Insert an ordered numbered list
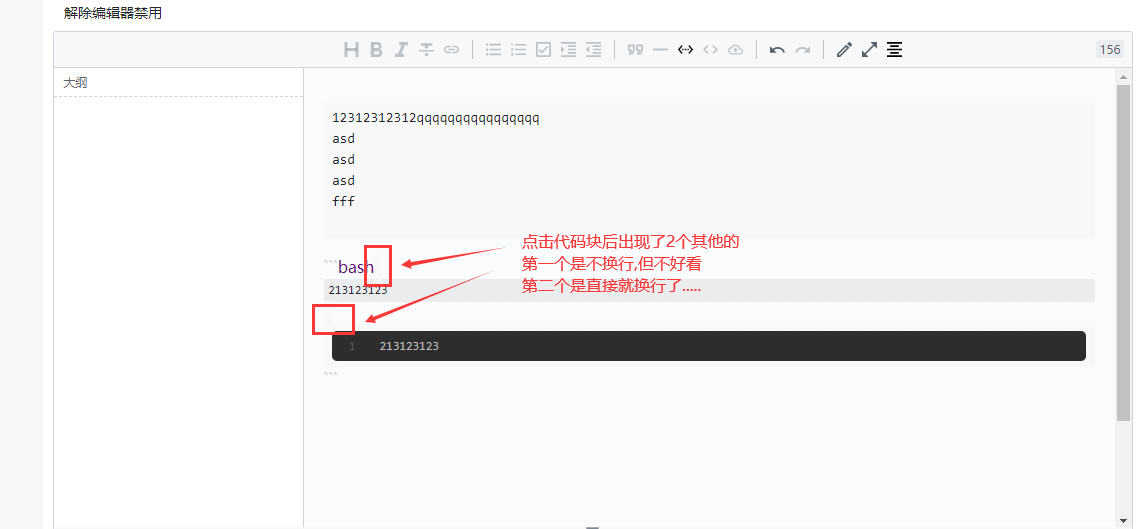The height and width of the screenshot is (529, 1136). tap(519, 49)
